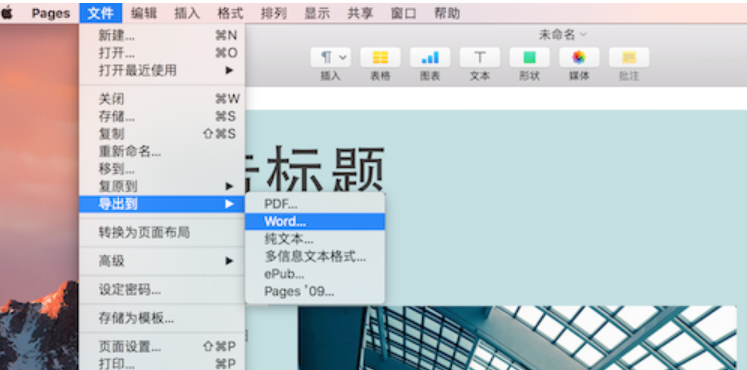Viewport: 747px width, 370px height.
Task: Open the 窗口 menu
Action: (x=404, y=13)
